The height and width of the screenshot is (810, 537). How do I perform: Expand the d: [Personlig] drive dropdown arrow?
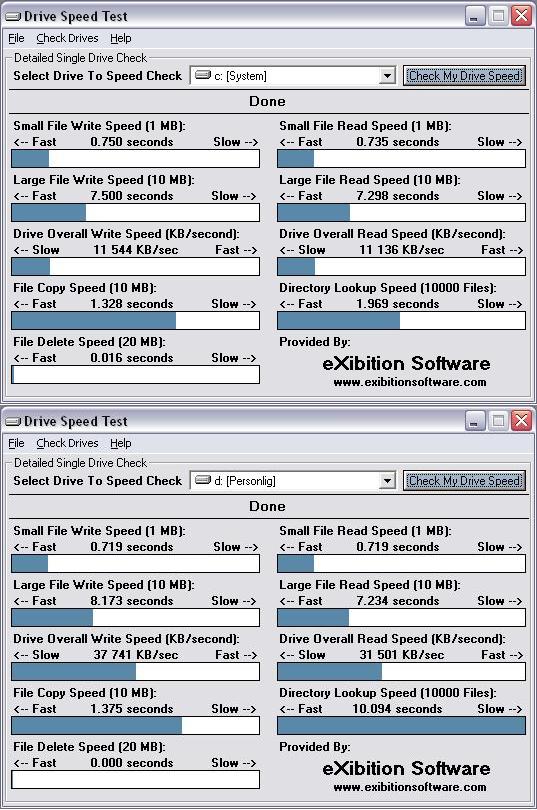pos(386,481)
